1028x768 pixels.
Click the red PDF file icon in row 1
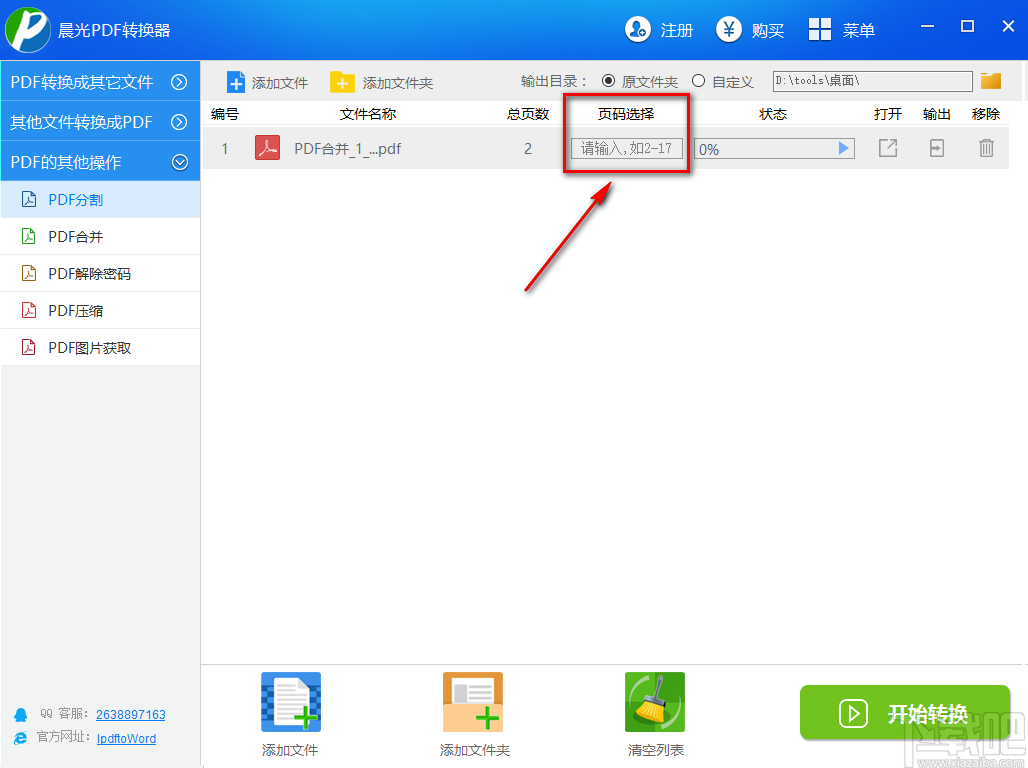coord(267,148)
